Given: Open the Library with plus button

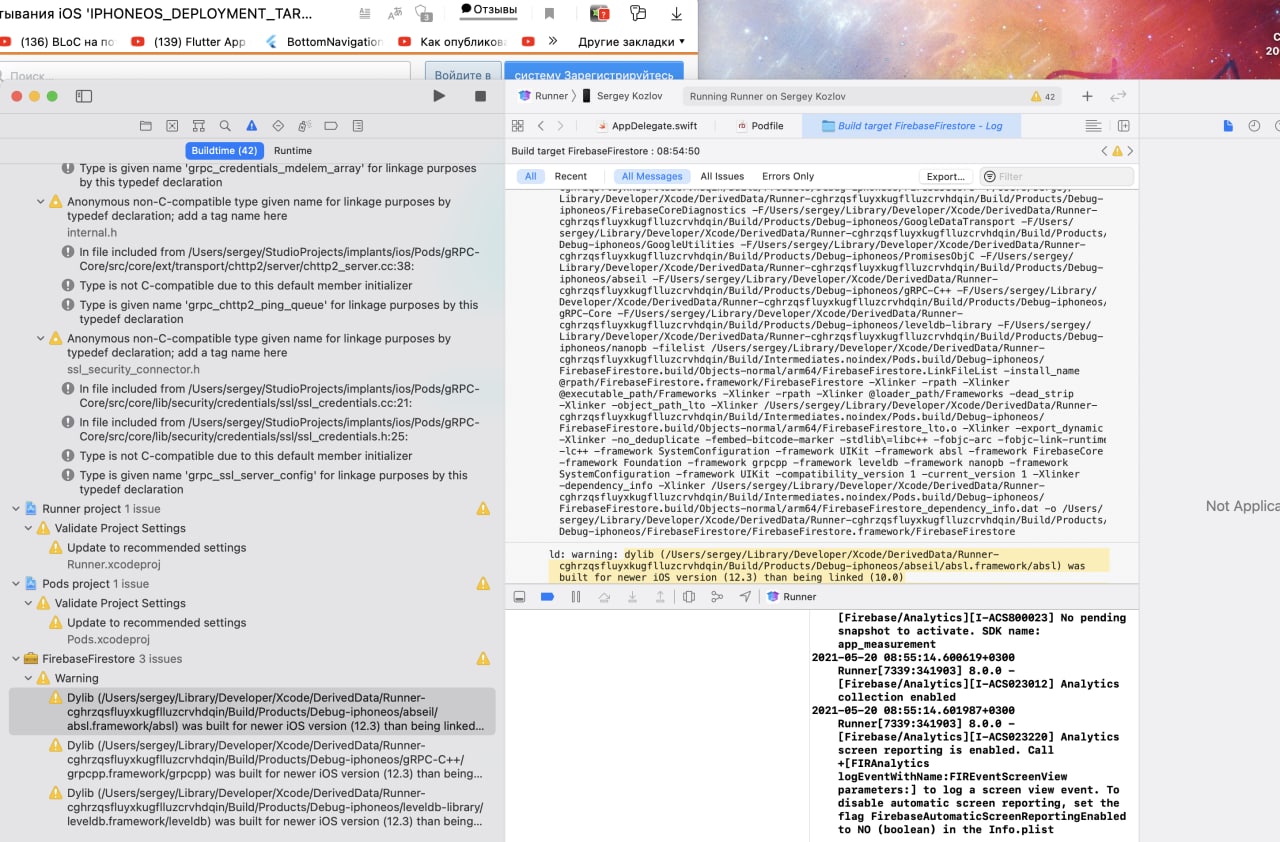Looking at the screenshot, I should click(x=1088, y=96).
